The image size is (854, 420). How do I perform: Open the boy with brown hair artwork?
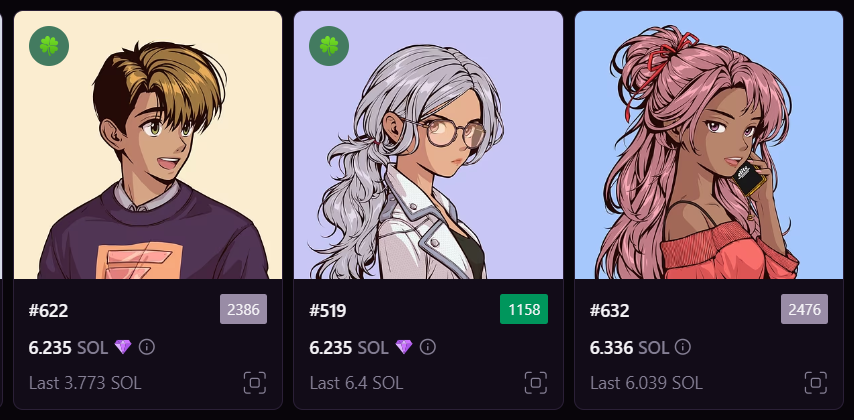coord(148,145)
